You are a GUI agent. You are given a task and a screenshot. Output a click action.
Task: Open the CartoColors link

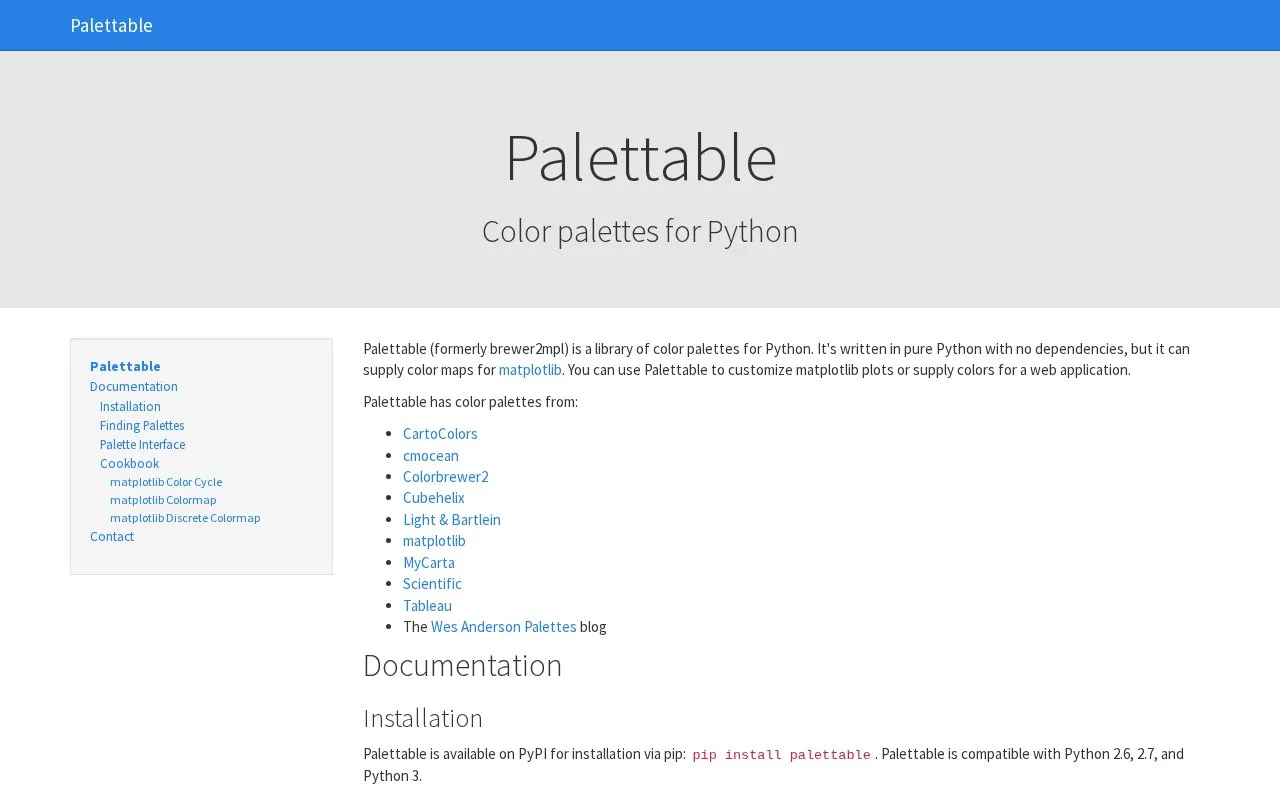tap(440, 434)
